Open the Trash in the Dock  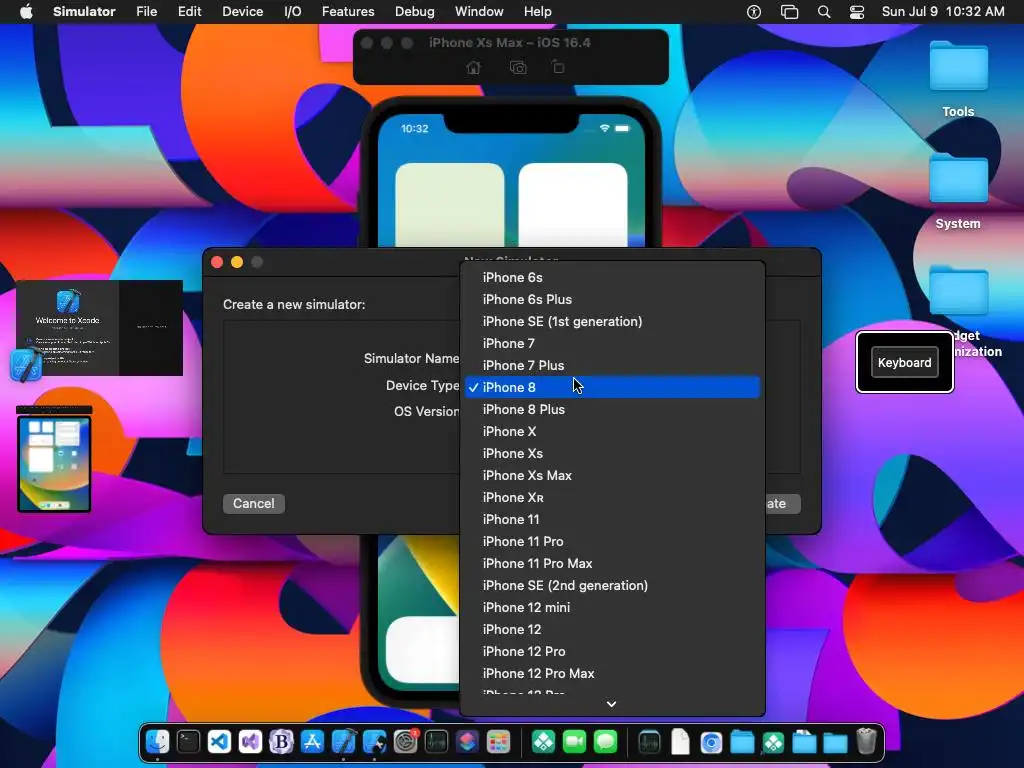tap(866, 742)
